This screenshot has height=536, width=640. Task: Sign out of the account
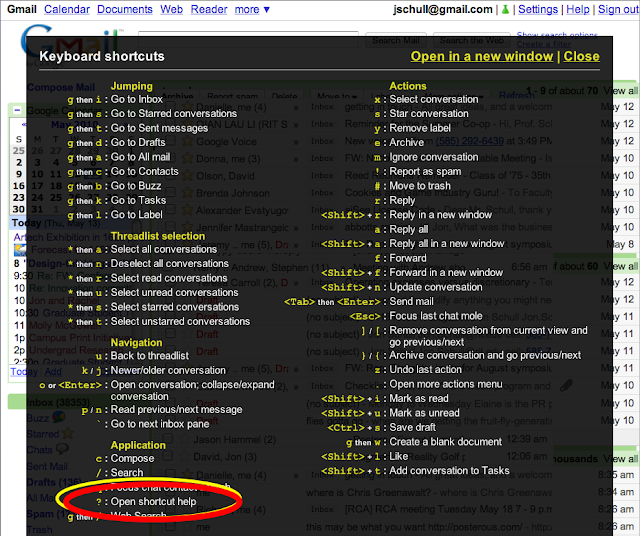[618, 9]
